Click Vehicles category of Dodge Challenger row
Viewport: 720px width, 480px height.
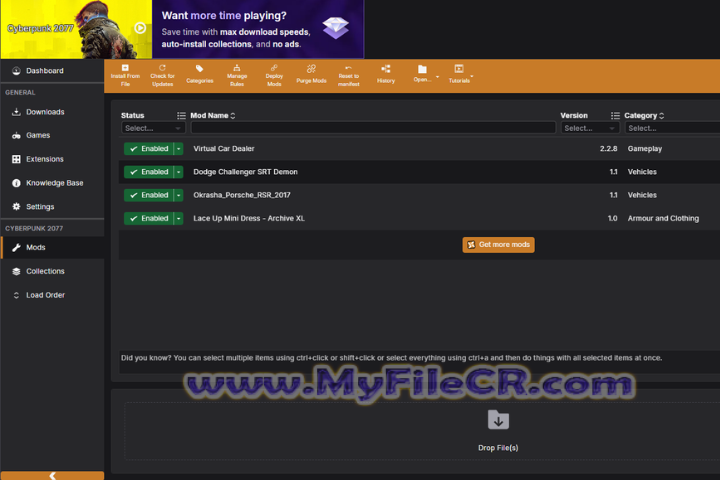coord(642,172)
